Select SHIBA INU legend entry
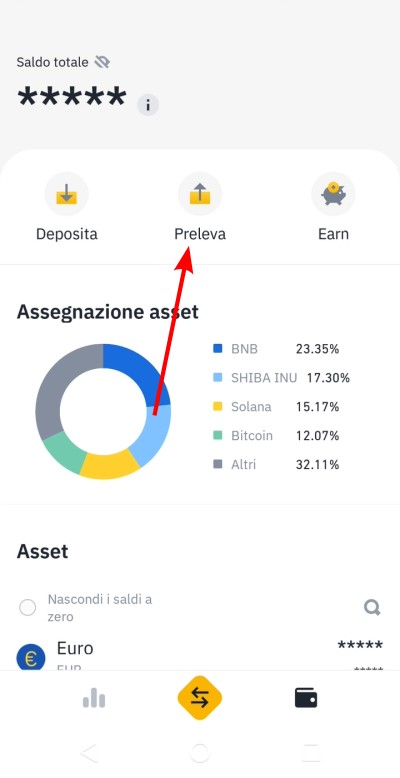Viewport: 400px width, 778px height. (x=281, y=378)
